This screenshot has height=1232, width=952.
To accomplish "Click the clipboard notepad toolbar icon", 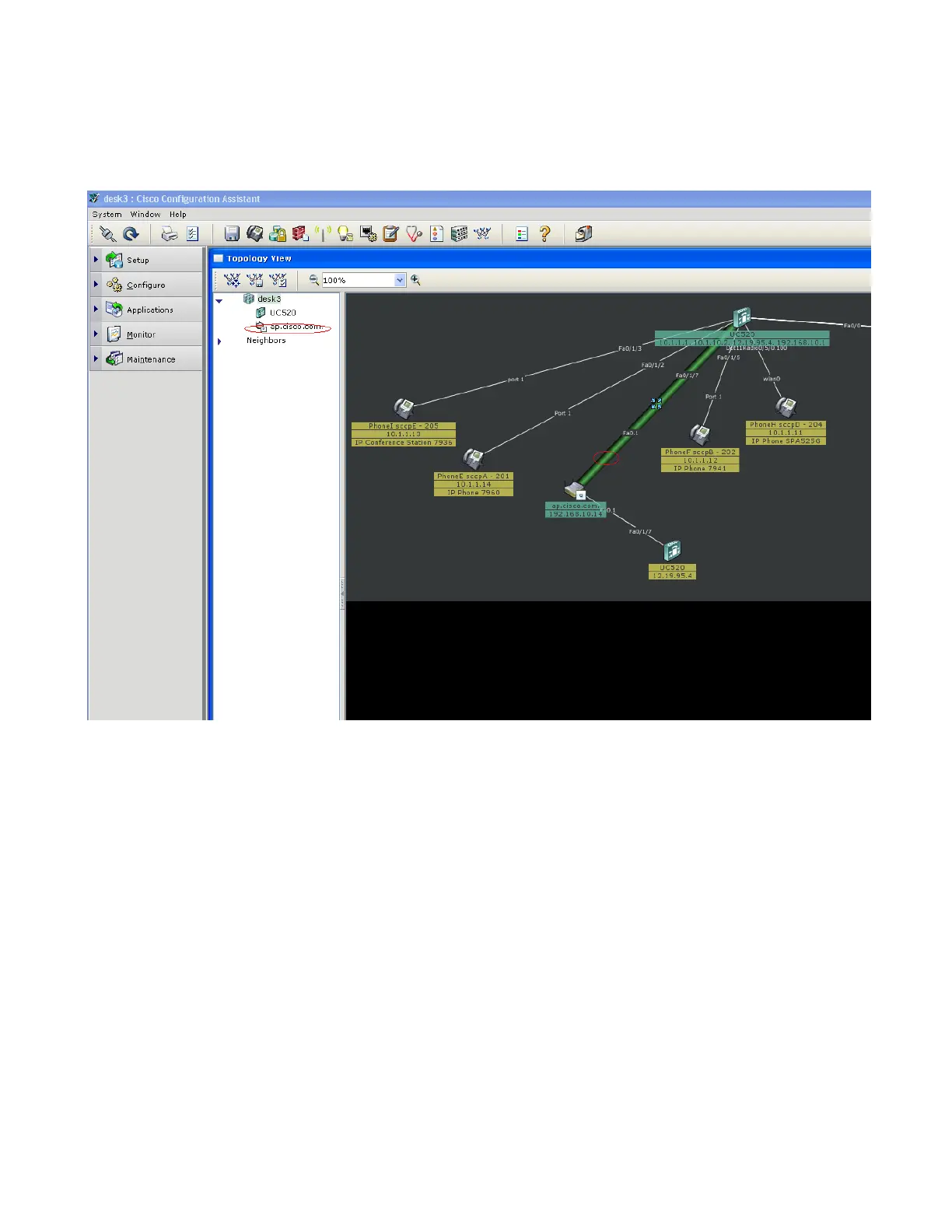I will click(391, 233).
